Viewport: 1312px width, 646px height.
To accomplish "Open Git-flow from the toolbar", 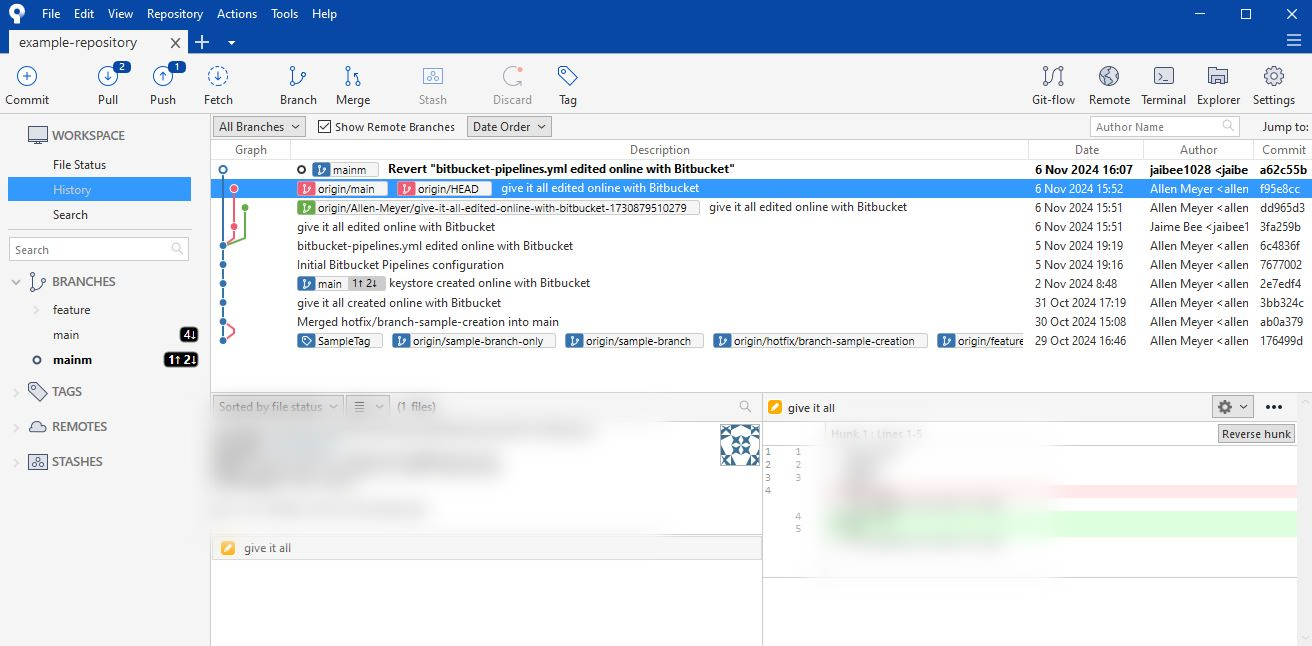I will (x=1053, y=77).
